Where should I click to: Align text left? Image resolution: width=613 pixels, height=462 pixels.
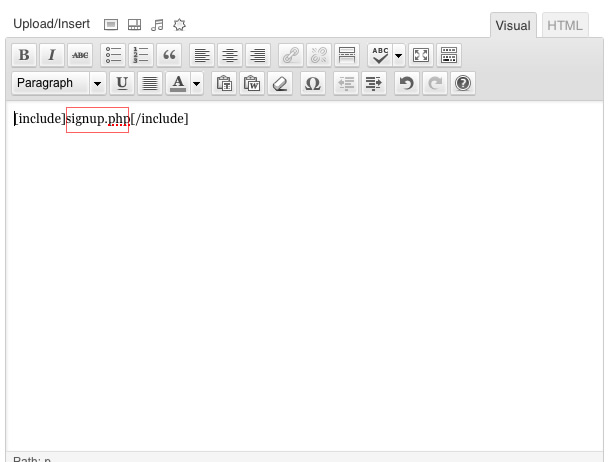pos(202,55)
